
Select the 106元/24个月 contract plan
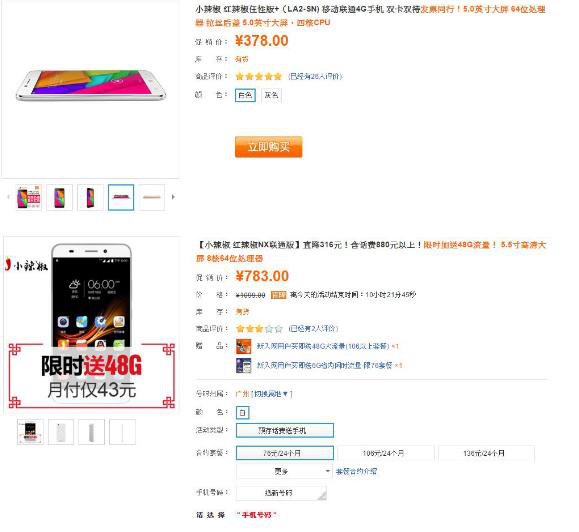385,453
